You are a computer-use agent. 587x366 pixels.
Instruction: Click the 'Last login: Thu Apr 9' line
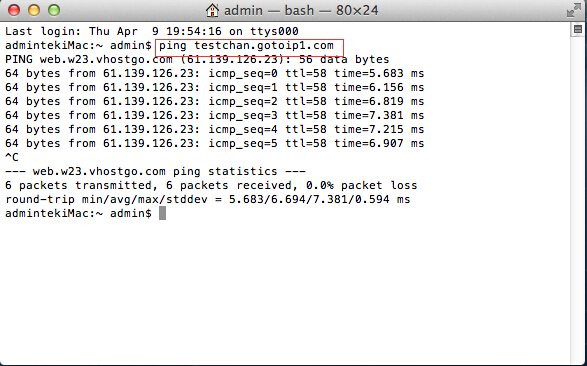click(x=152, y=31)
